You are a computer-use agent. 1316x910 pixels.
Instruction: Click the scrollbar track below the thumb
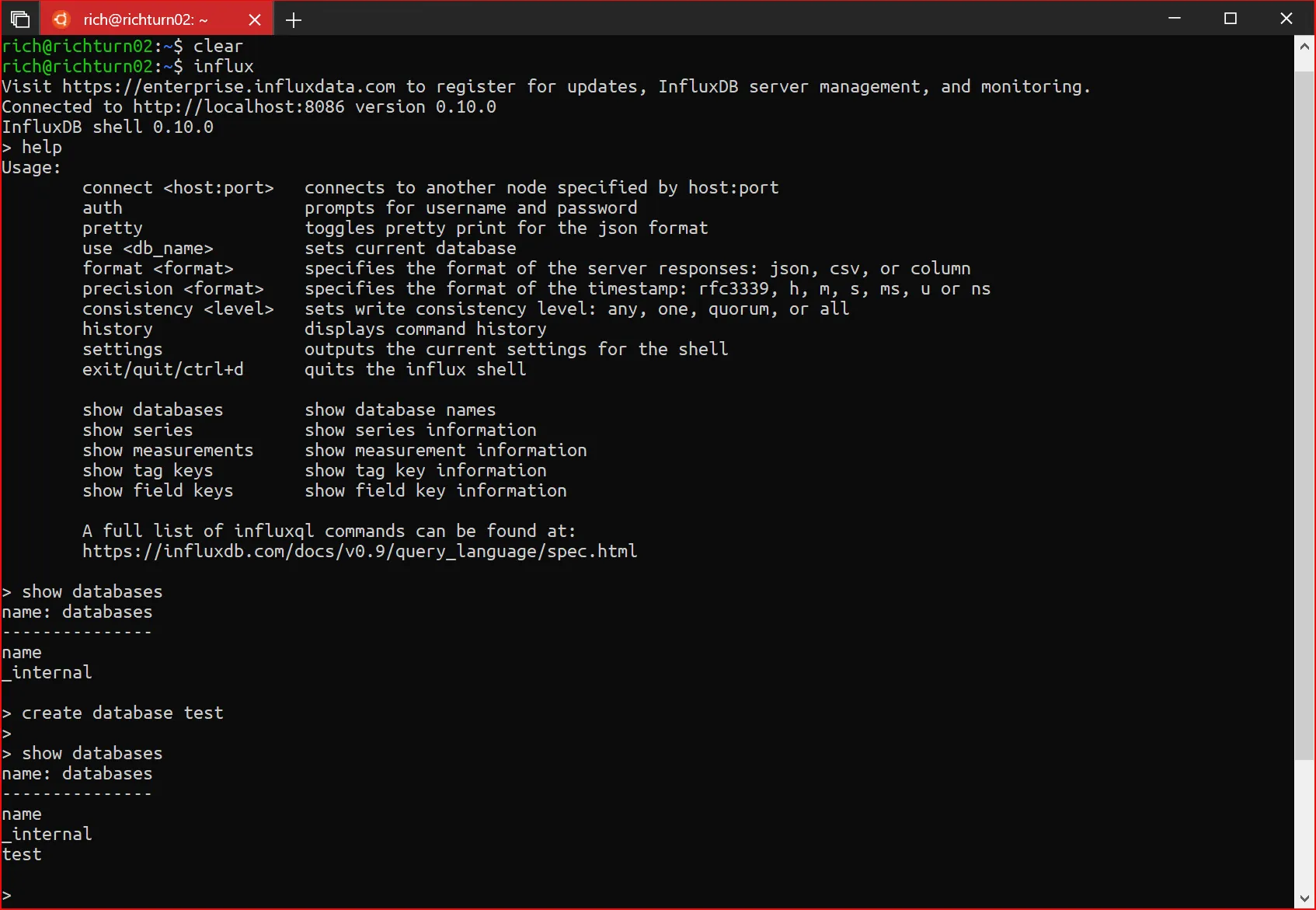click(x=1304, y=824)
